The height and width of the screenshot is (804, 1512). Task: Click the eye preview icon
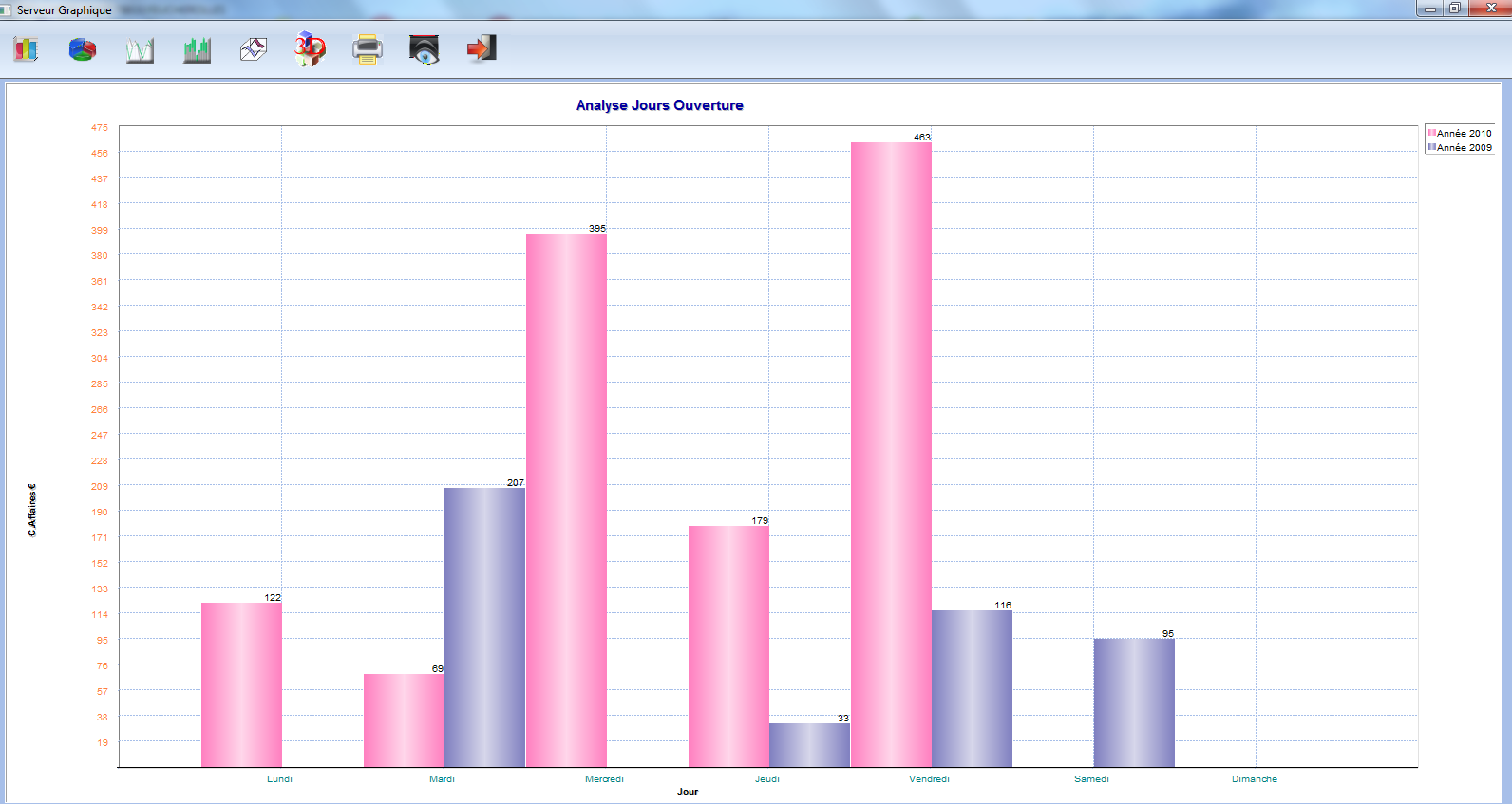click(x=425, y=49)
